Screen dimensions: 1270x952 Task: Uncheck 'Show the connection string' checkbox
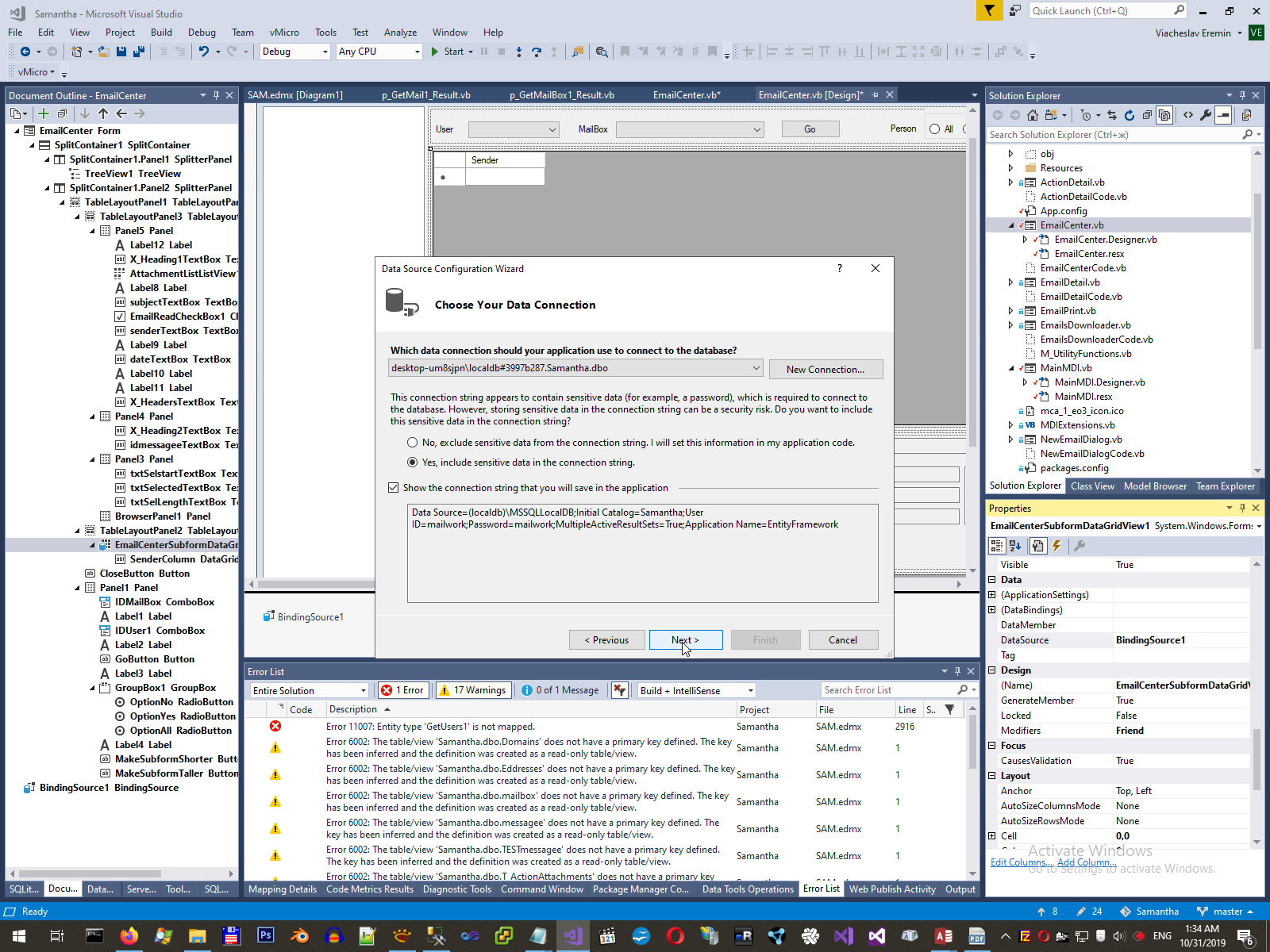pyautogui.click(x=393, y=488)
